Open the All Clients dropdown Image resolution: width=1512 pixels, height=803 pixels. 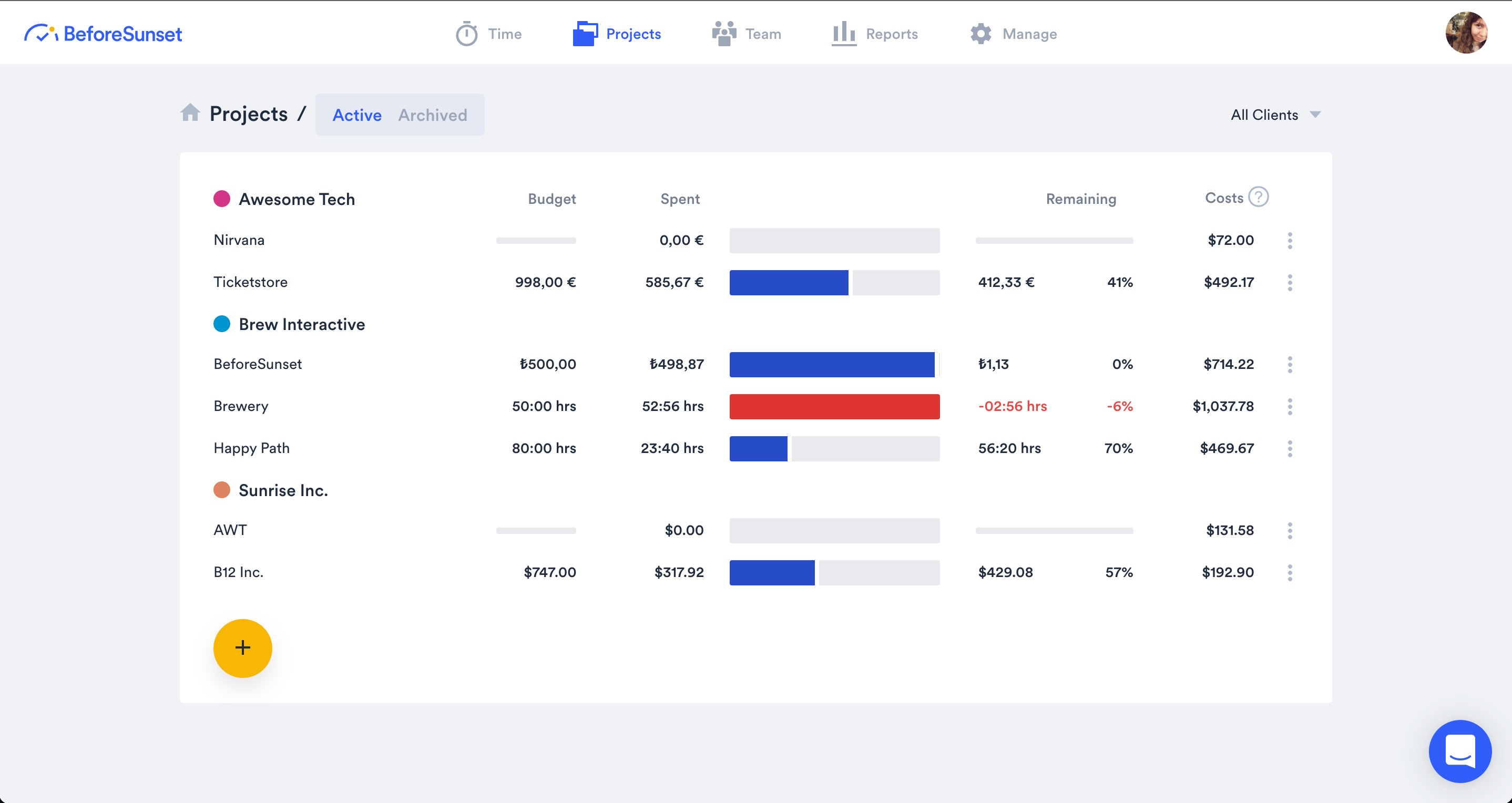[x=1275, y=115]
